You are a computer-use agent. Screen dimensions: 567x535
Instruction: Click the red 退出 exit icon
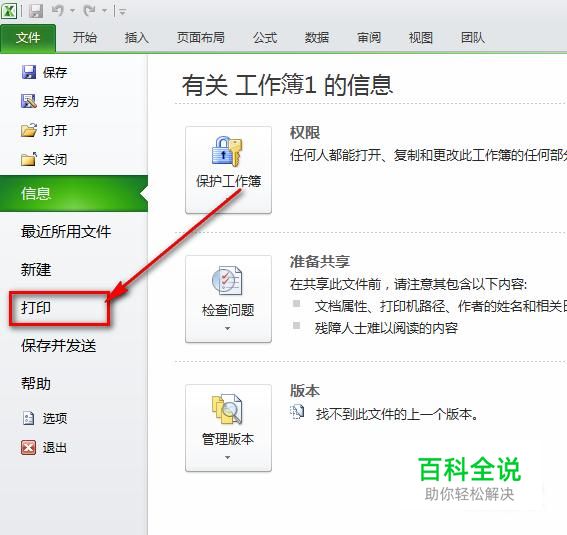pos(28,447)
